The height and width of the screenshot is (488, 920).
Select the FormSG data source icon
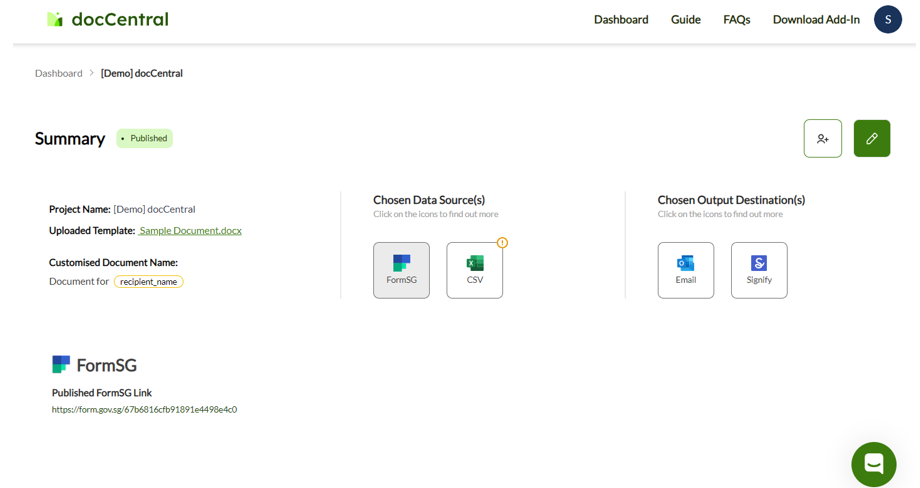[401, 270]
